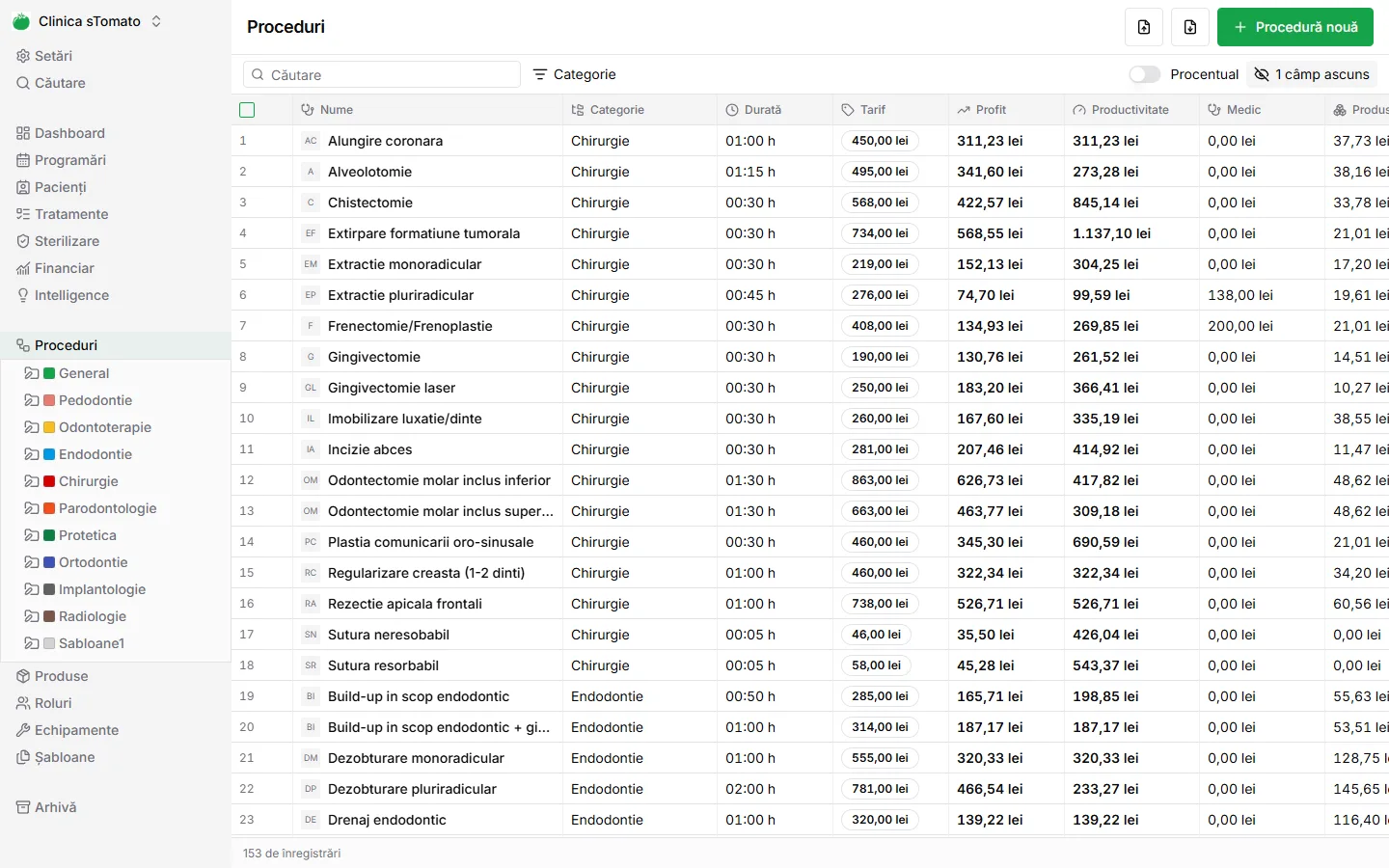Open the Chistectomie procedure
1389x868 pixels.
(370, 203)
